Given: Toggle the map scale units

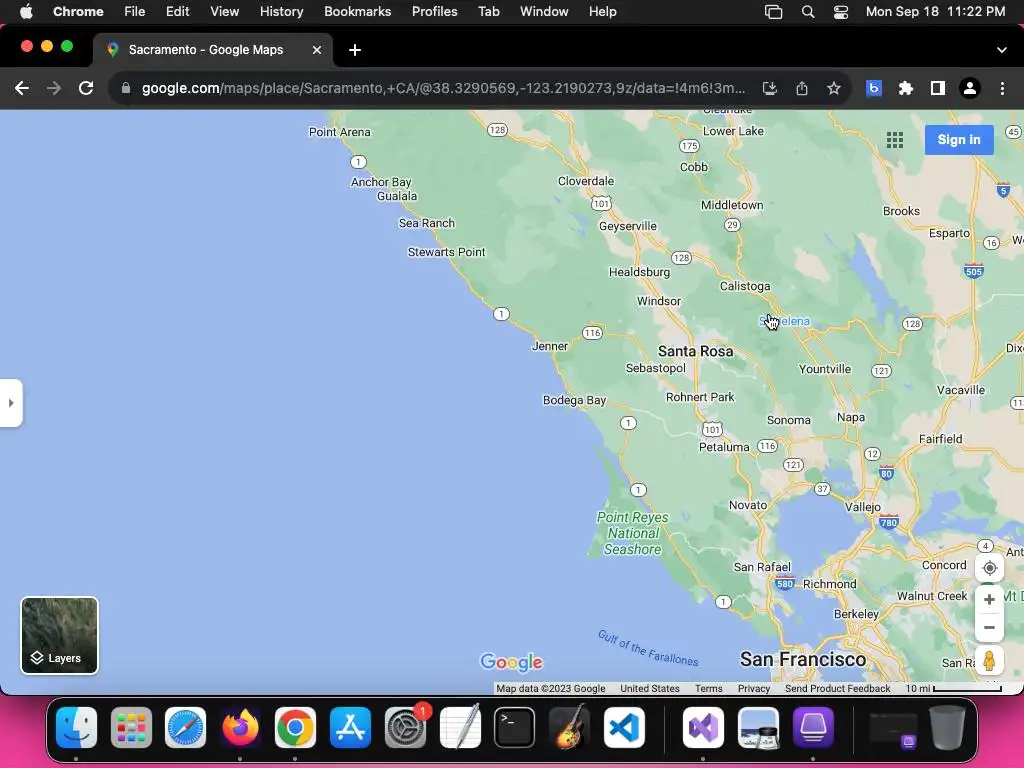Looking at the screenshot, I should tap(953, 688).
